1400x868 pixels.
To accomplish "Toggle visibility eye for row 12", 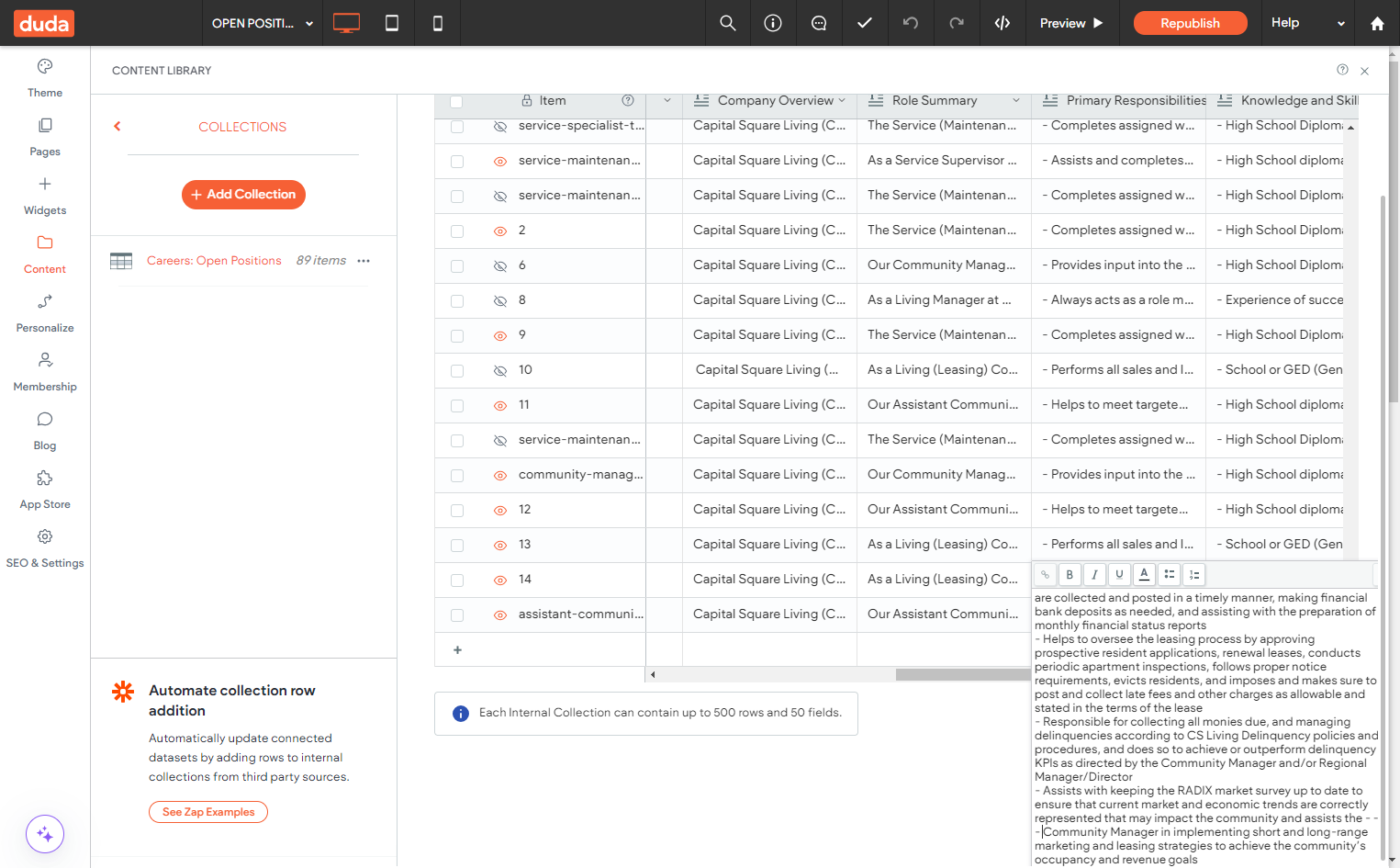I will 500,511.
